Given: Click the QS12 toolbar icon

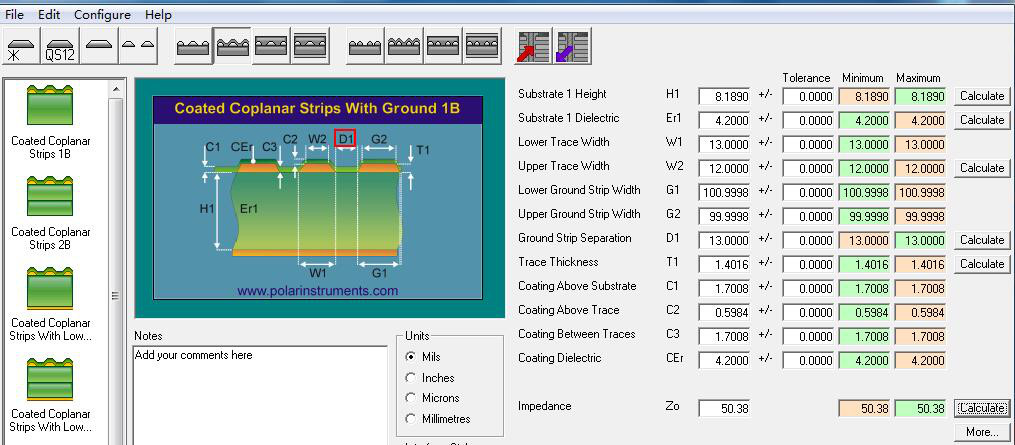Looking at the screenshot, I should [60, 47].
